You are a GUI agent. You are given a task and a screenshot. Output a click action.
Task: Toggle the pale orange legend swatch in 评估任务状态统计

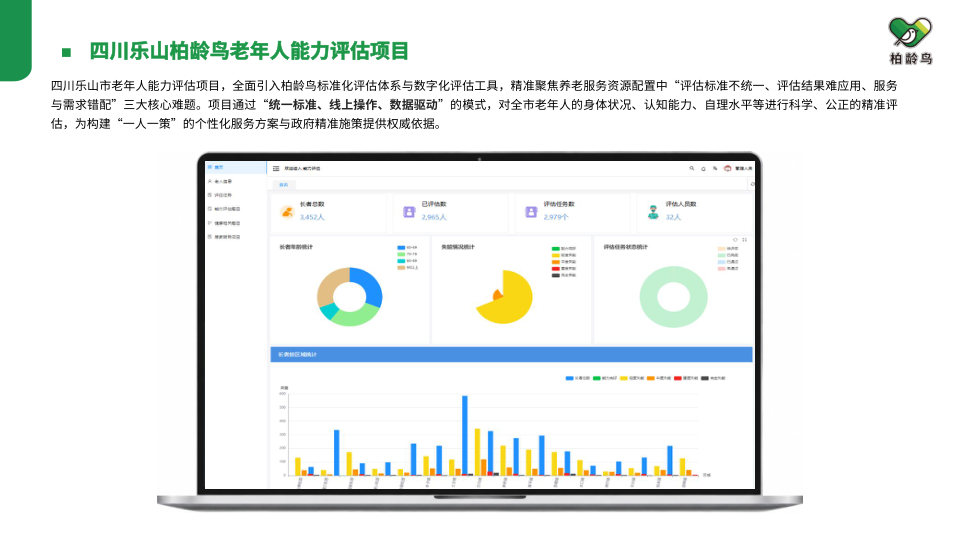pyautogui.click(x=722, y=249)
